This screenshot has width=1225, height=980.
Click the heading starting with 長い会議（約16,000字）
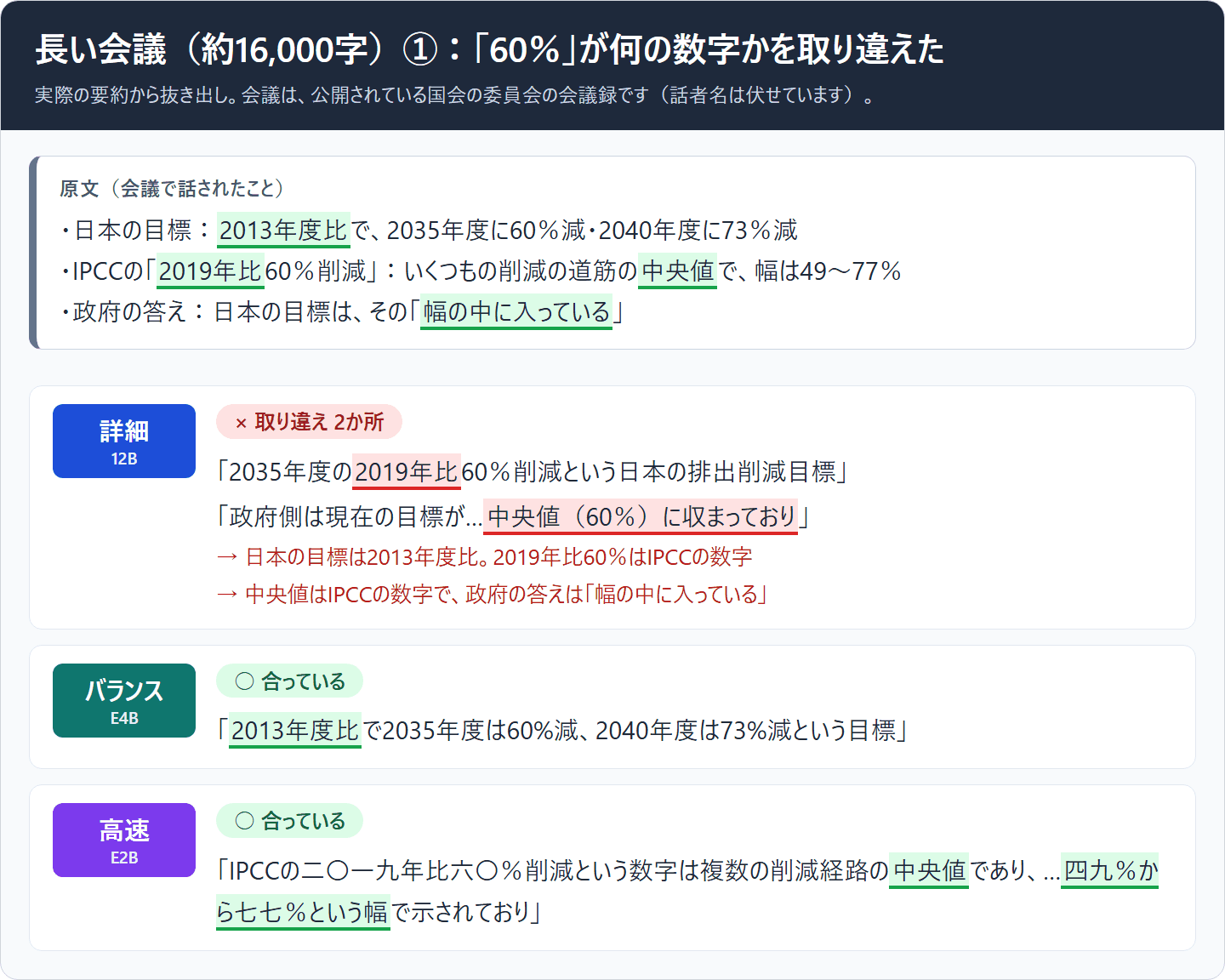(x=489, y=50)
